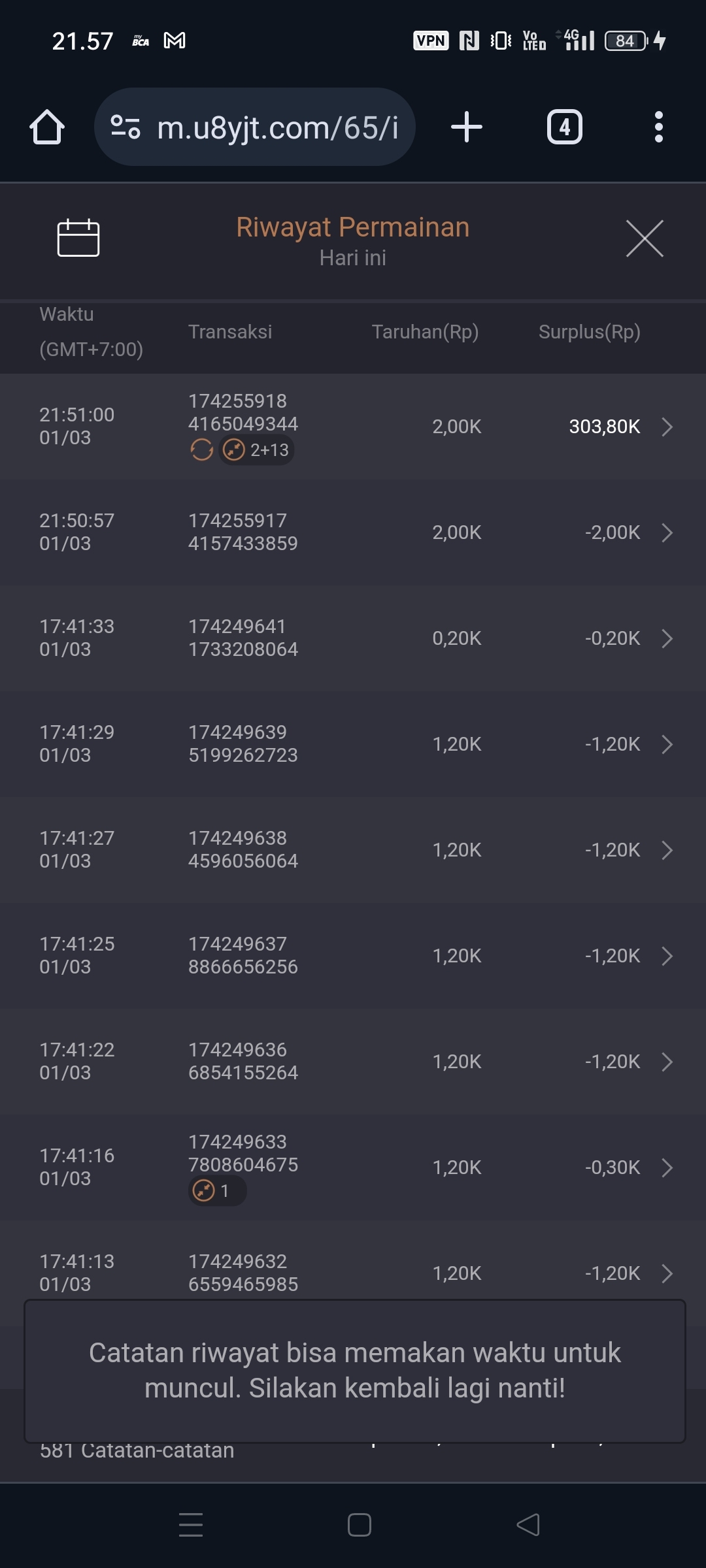Open the site settings icon in address bar
The height and width of the screenshot is (1568, 706).
126,127
